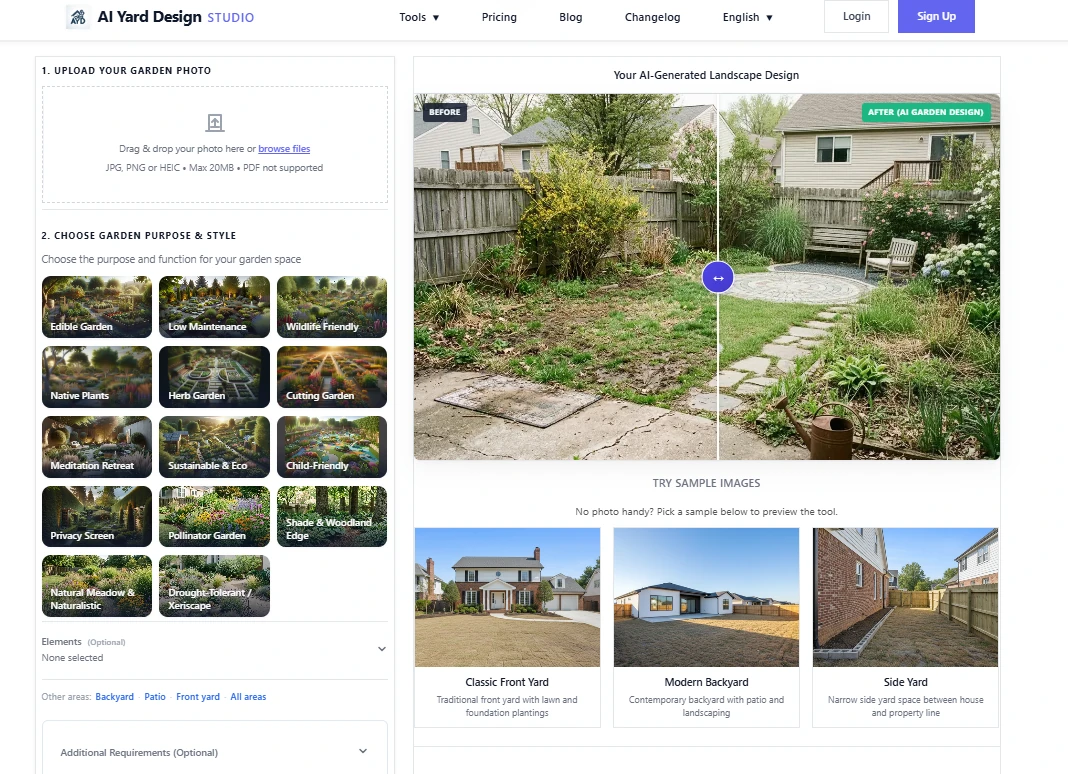Choose the Side Yard sample image

tap(905, 628)
